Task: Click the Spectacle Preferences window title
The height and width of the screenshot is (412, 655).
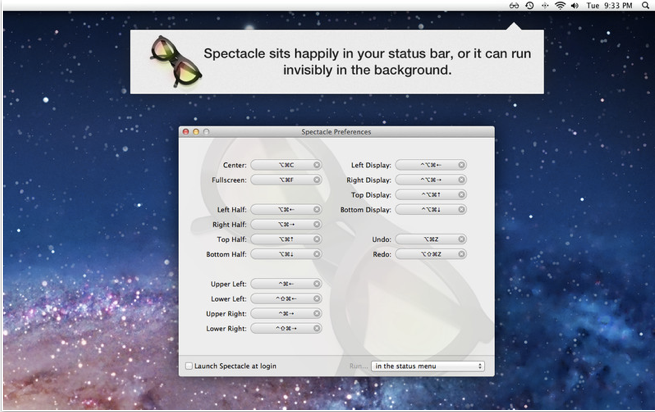Action: [x=336, y=132]
